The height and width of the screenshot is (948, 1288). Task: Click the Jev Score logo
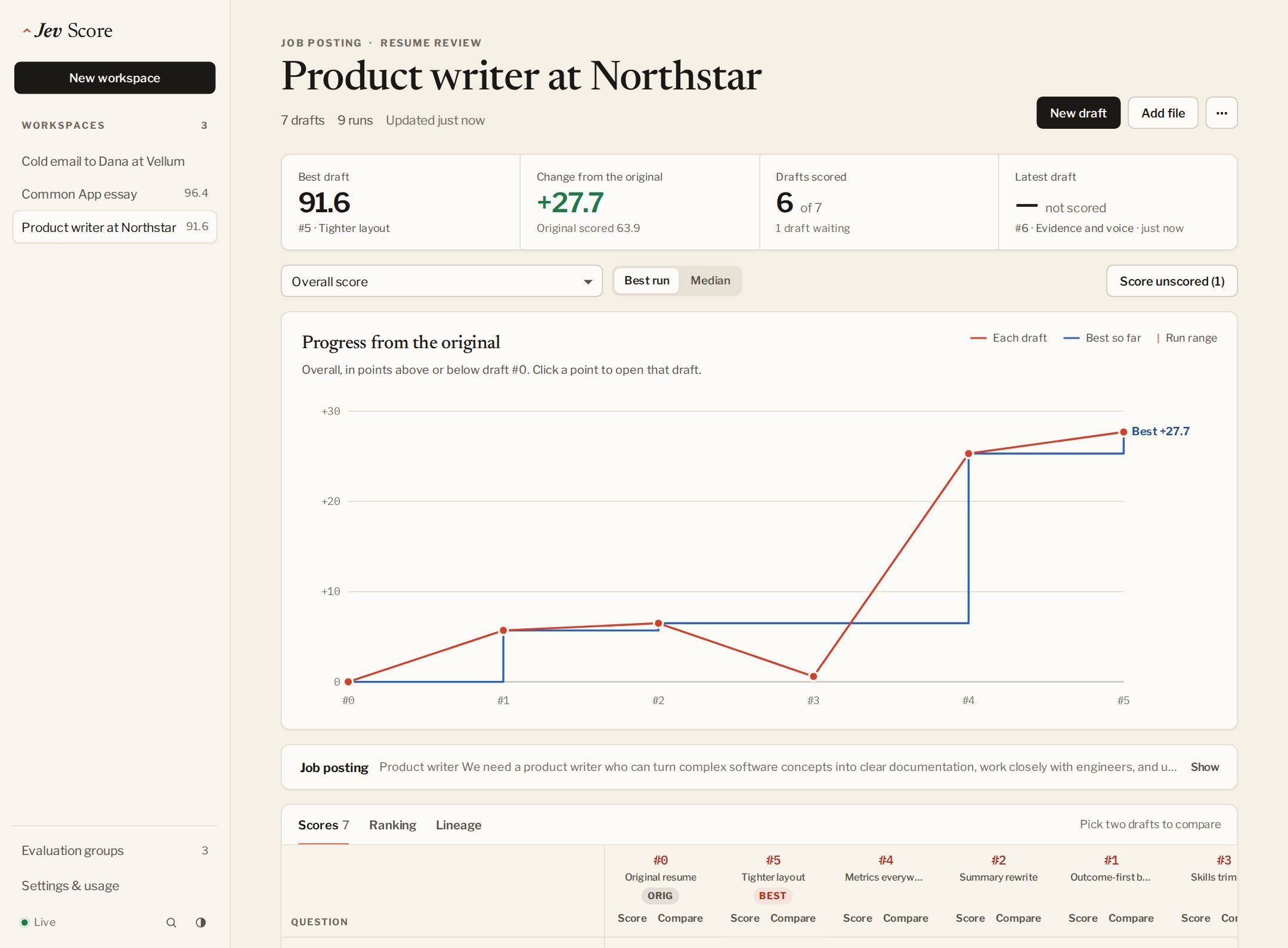coord(67,30)
